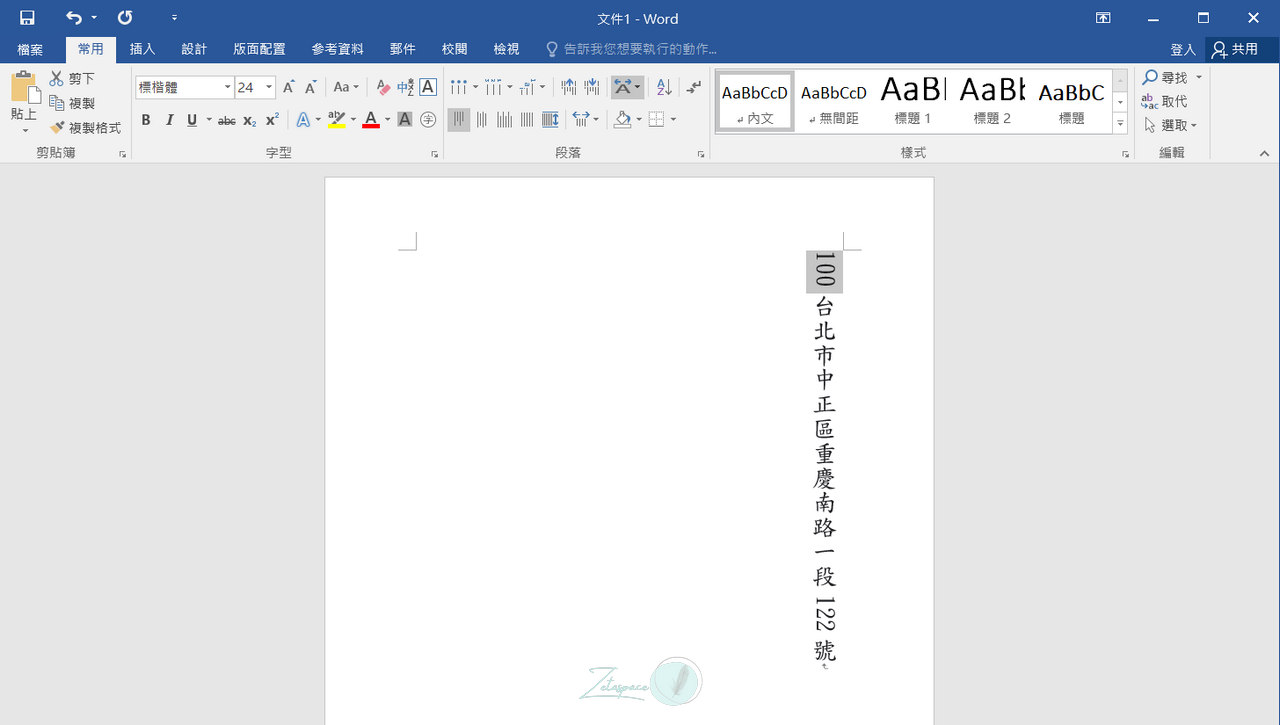Select the bottom text alignment button
This screenshot has height=725, width=1280.
(505, 120)
